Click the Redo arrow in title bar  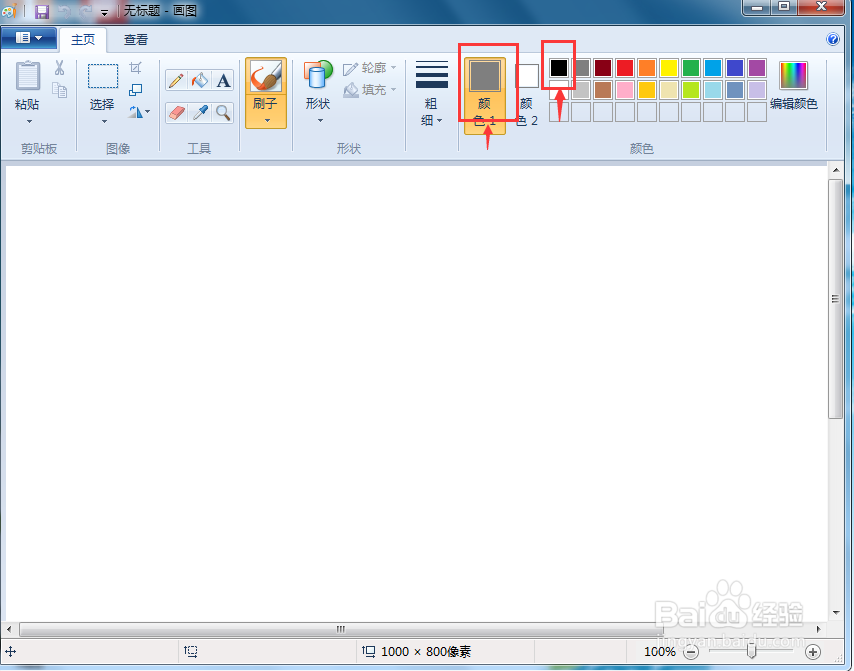(86, 11)
